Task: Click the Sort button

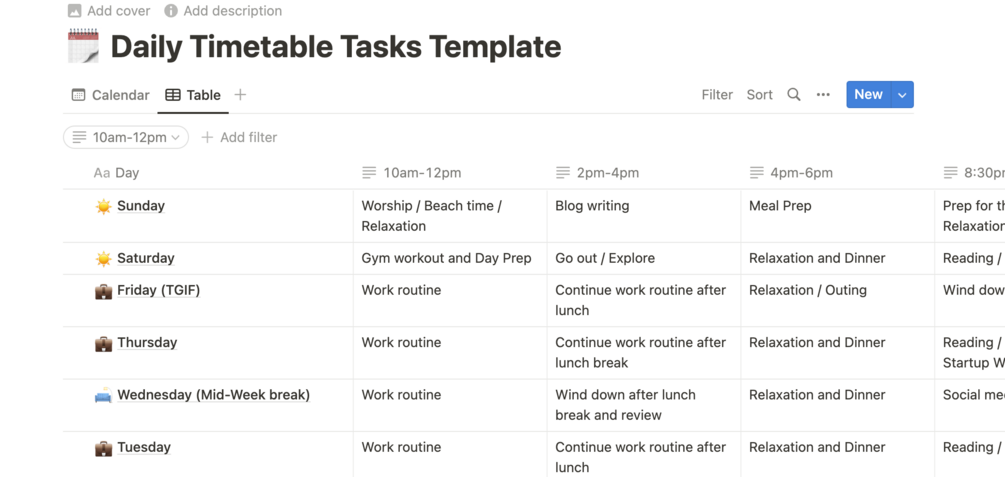Action: click(760, 95)
